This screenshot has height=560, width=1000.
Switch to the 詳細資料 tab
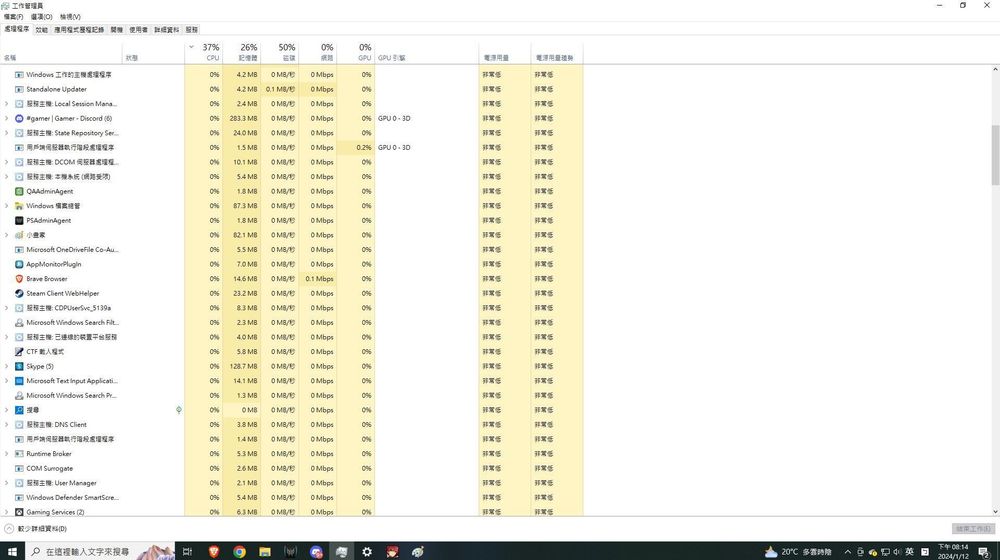click(166, 30)
